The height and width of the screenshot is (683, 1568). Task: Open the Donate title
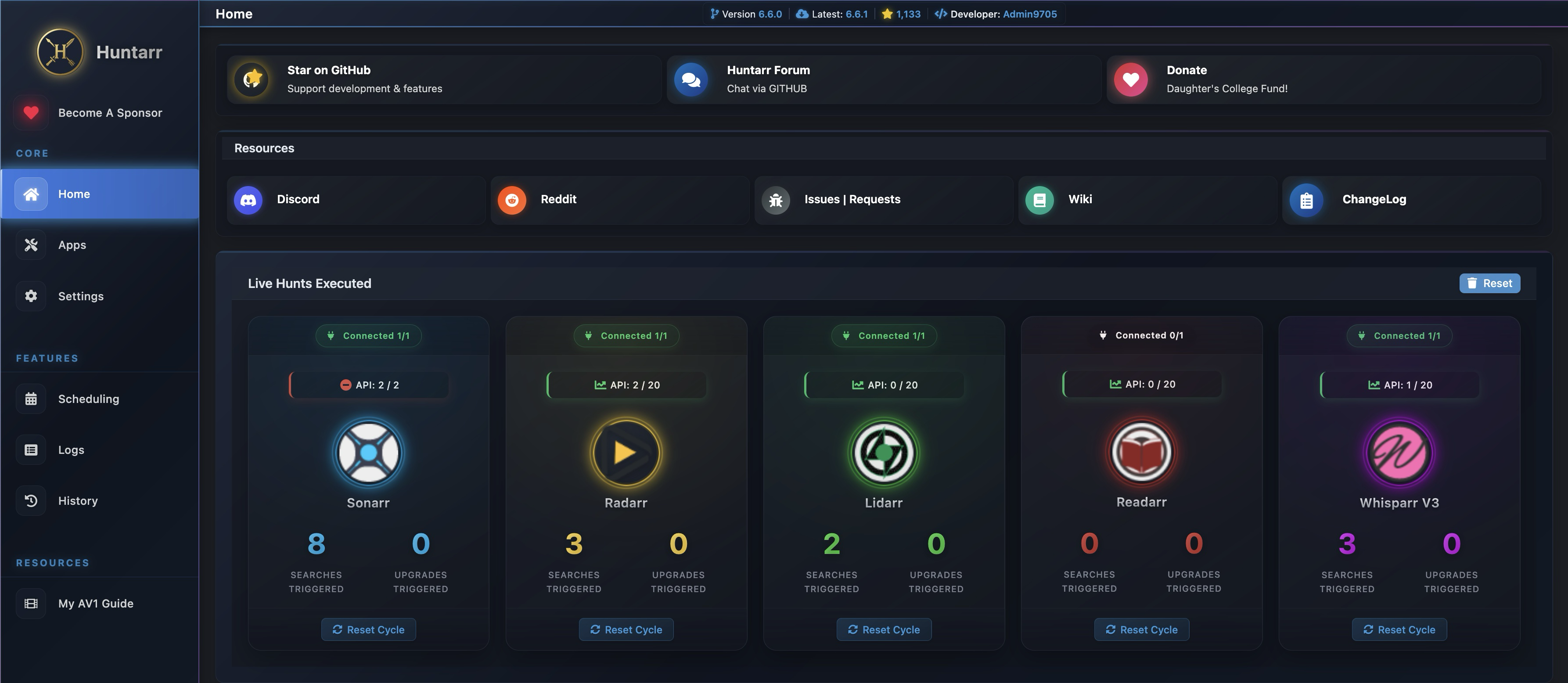(x=1187, y=70)
